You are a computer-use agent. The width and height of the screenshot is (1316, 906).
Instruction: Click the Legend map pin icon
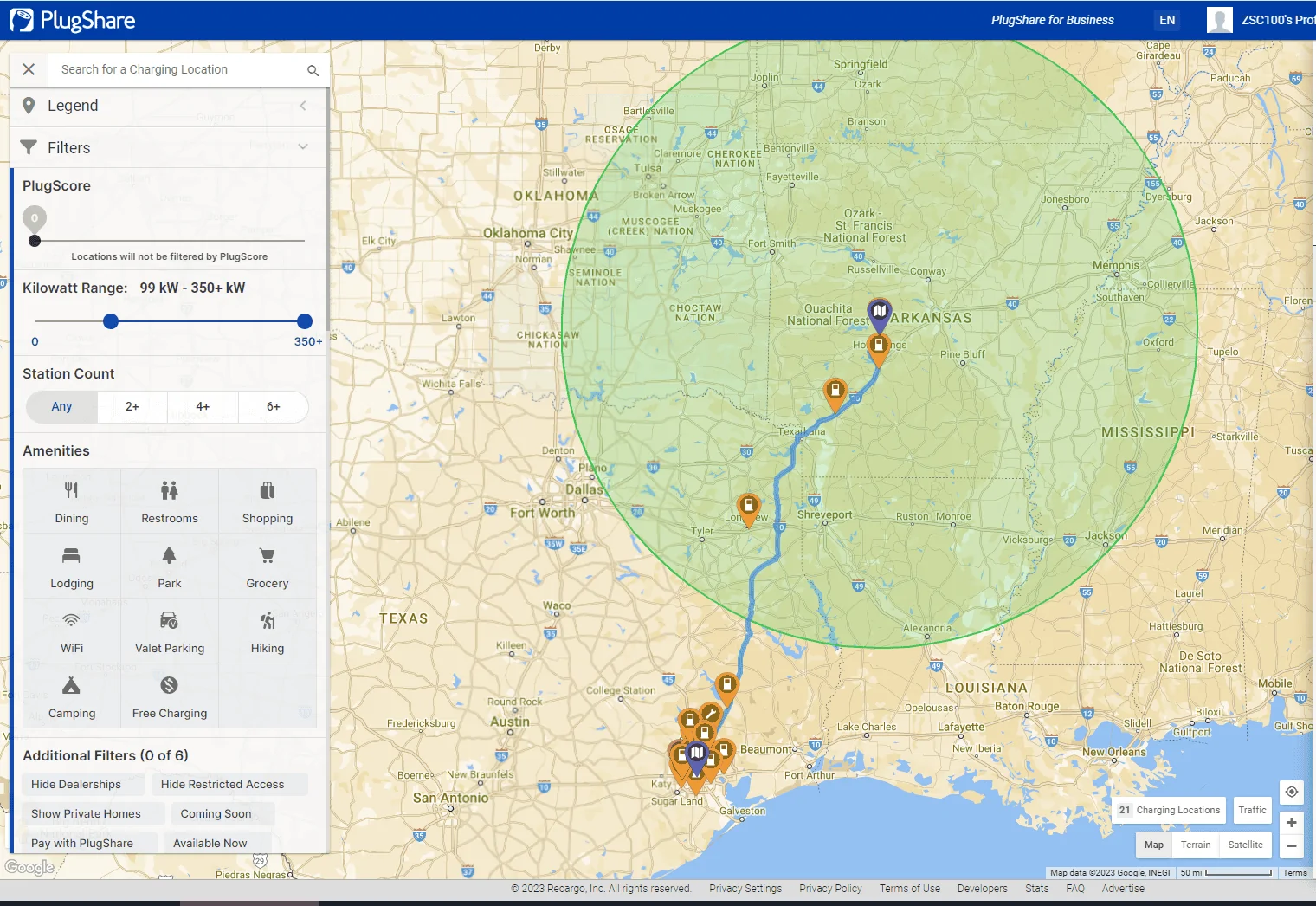pyautogui.click(x=29, y=106)
